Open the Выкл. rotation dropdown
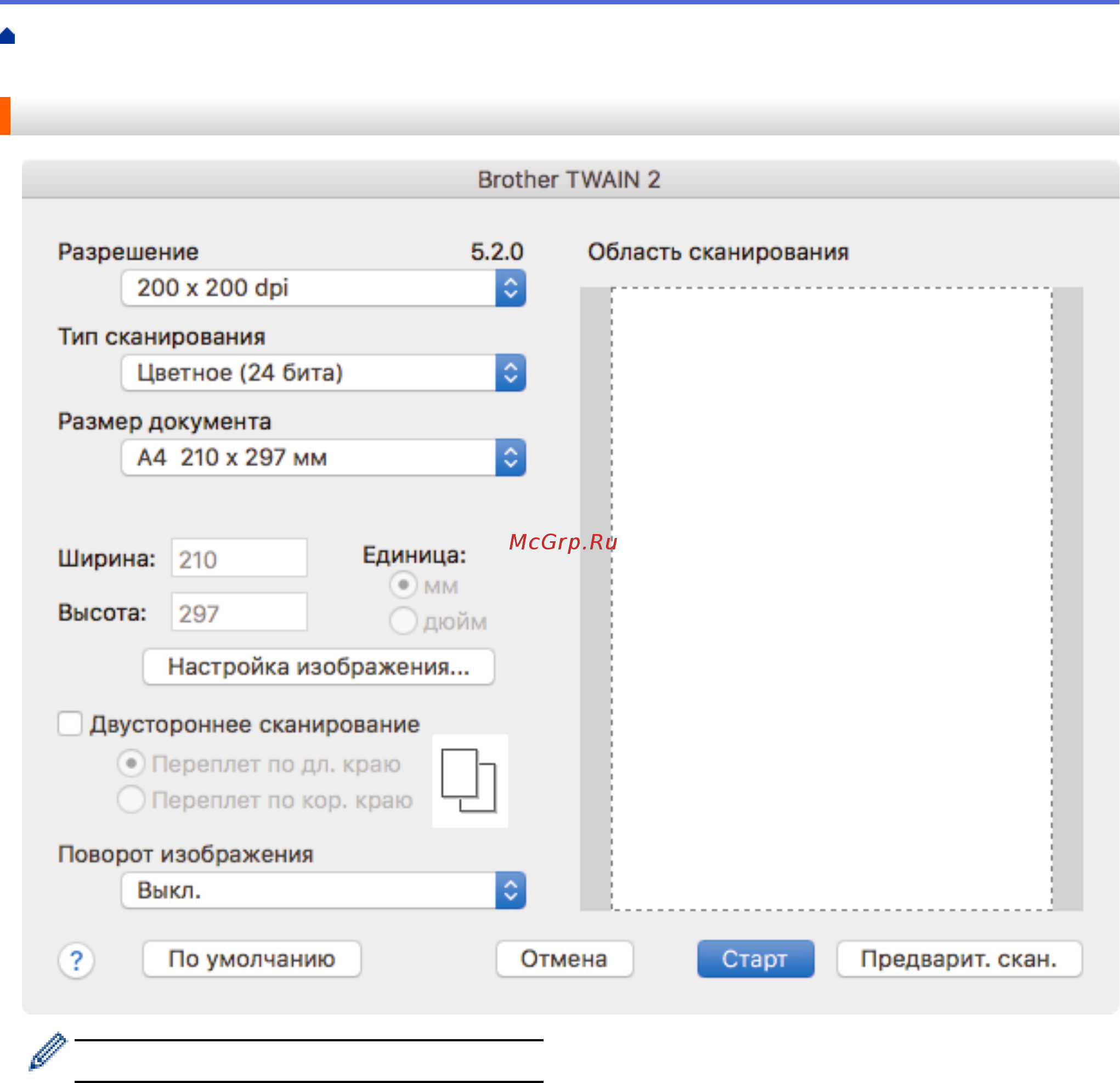Viewport: 1120px width, 1083px height. click(x=309, y=890)
